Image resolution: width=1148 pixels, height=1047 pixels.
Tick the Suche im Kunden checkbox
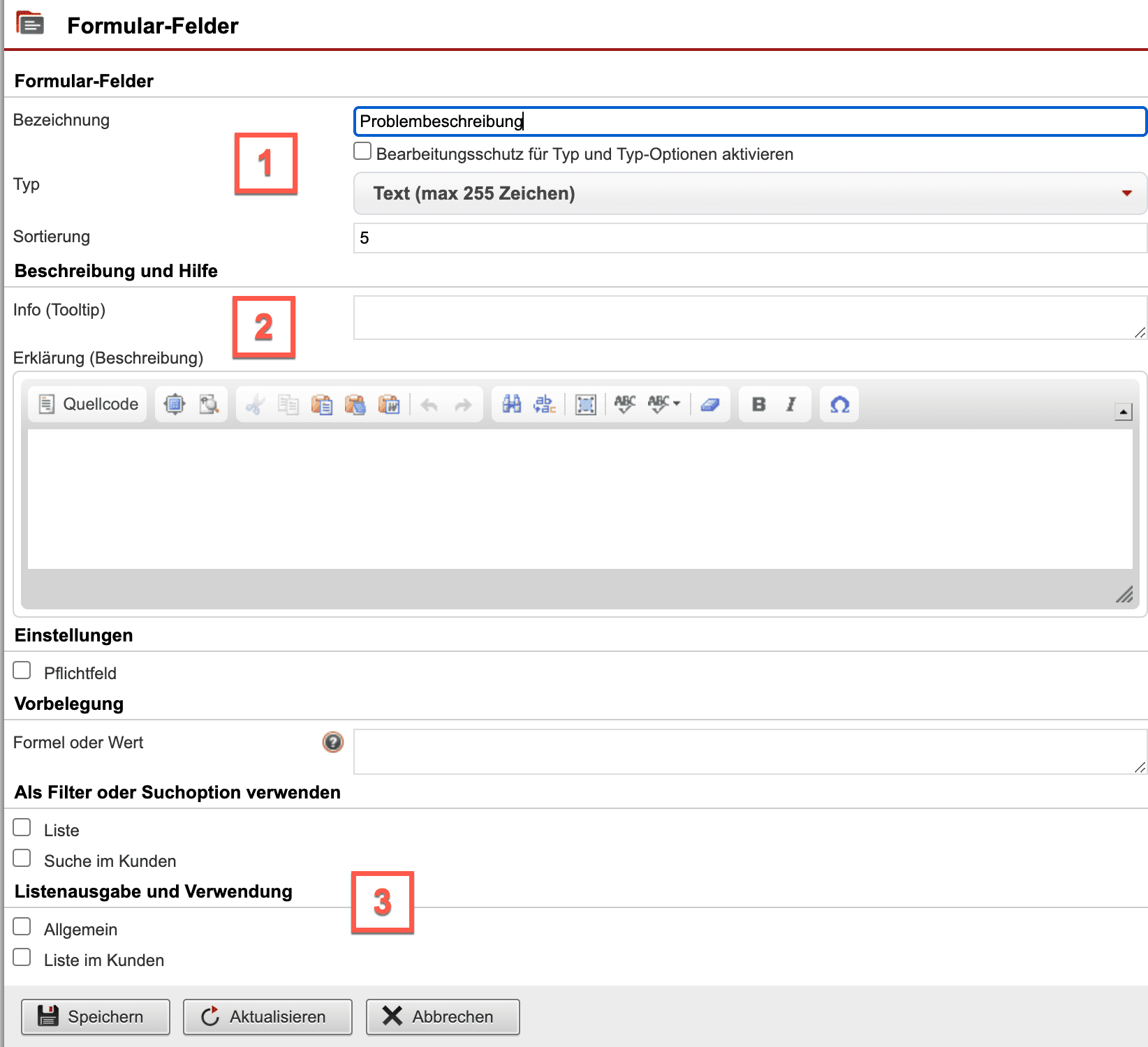(22, 859)
